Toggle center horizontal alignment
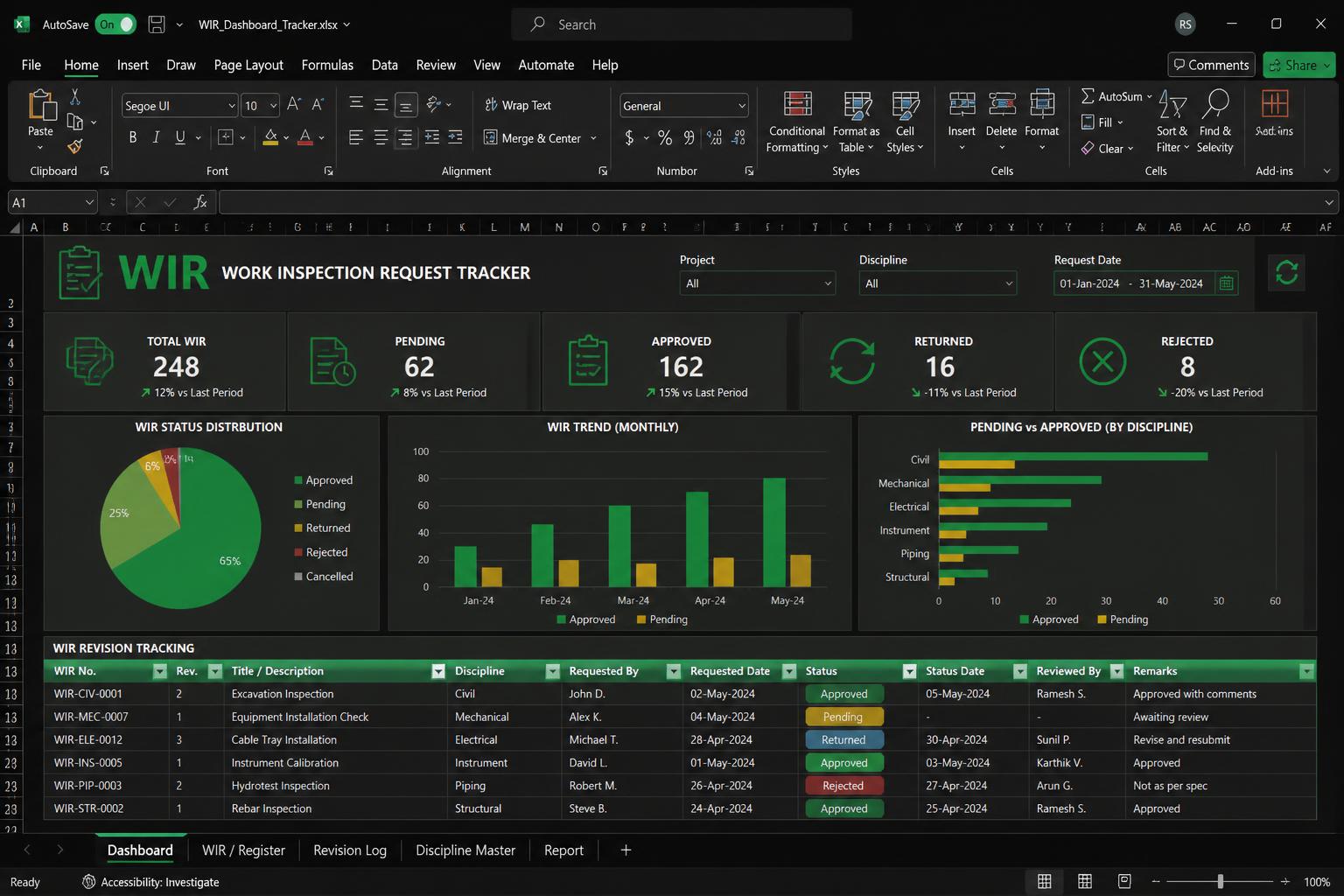Viewport: 1344px width, 896px height. click(381, 137)
